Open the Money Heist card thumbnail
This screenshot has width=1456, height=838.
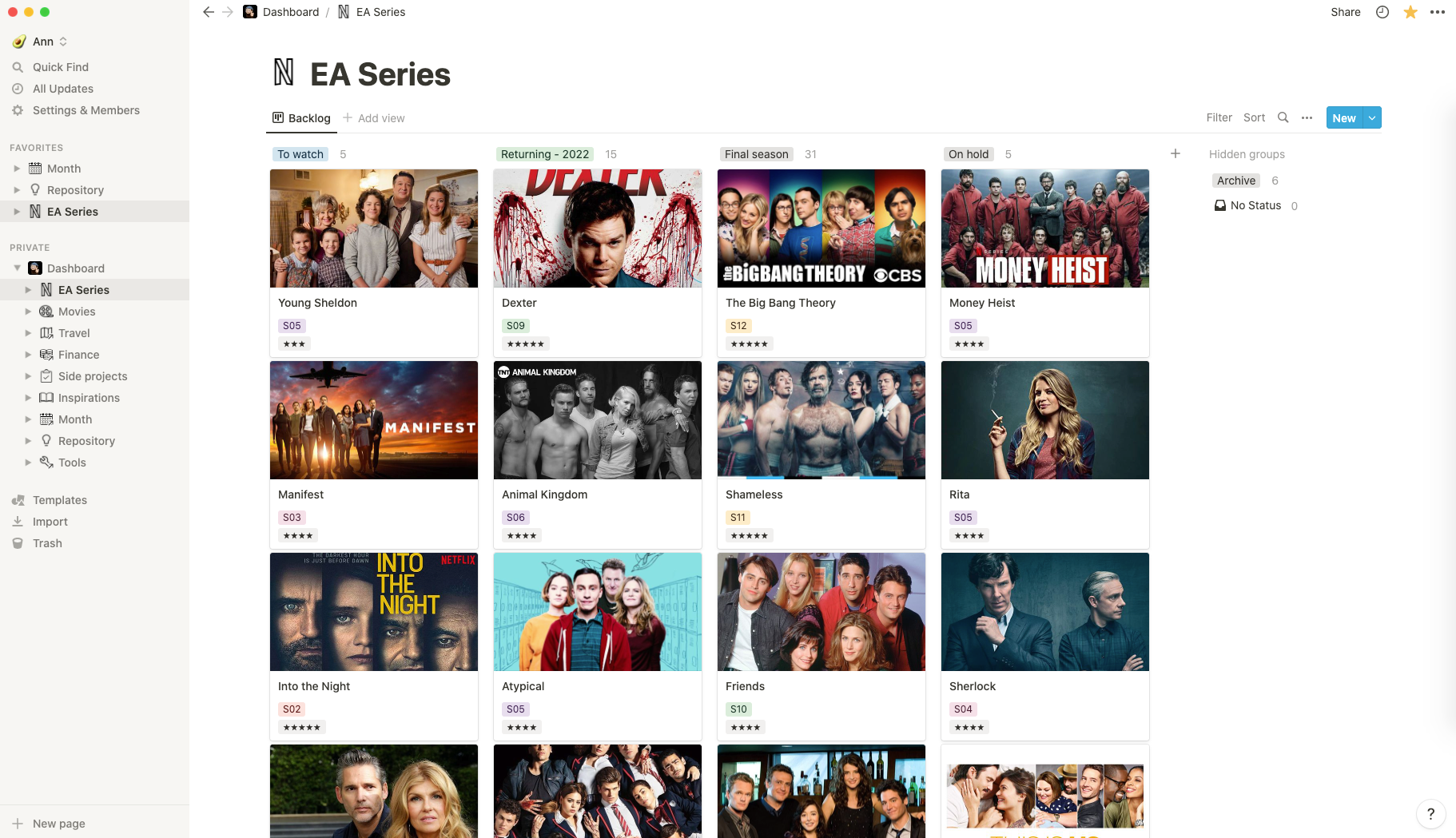[1045, 228]
